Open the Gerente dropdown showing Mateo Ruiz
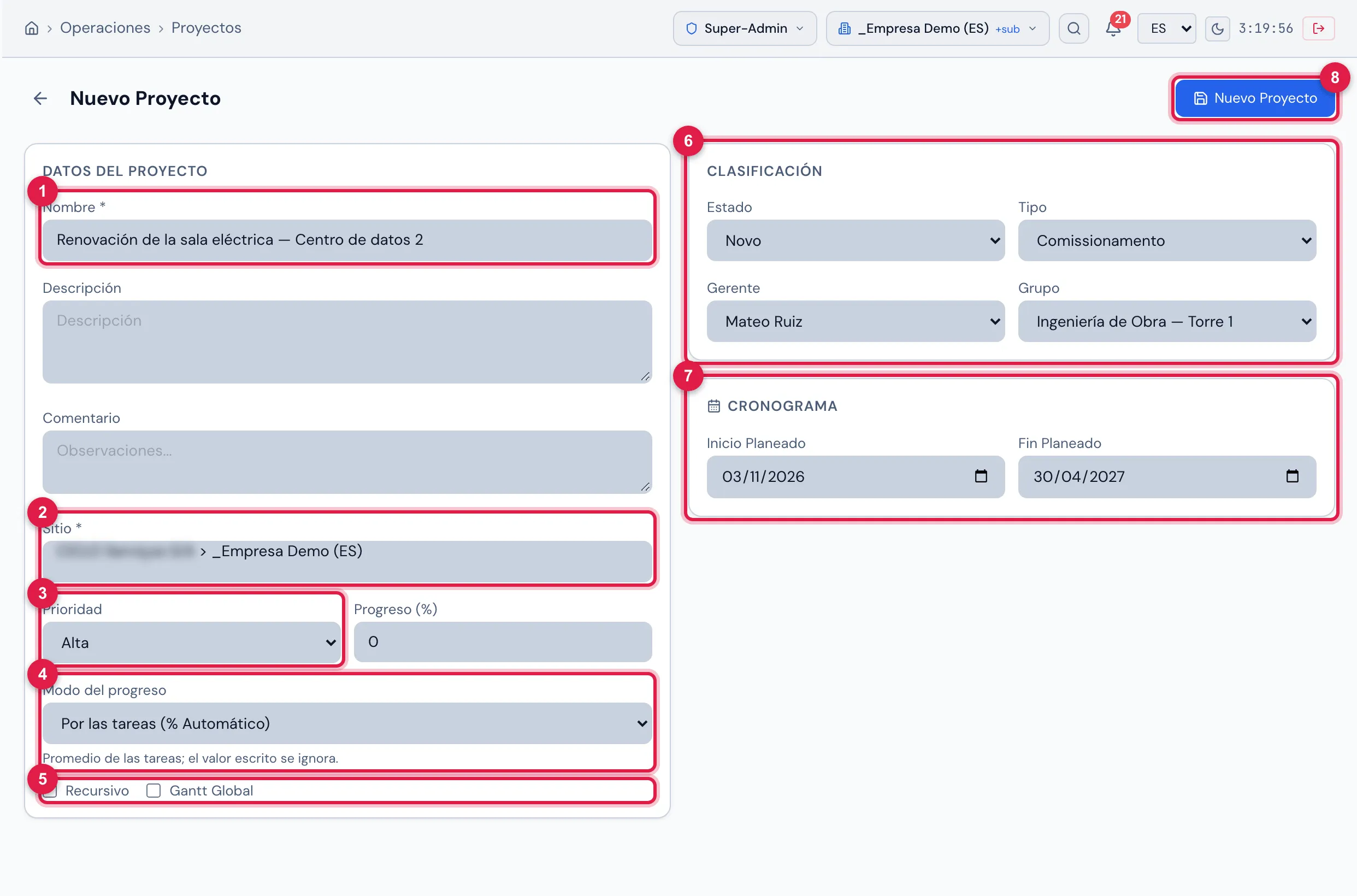Viewport: 1357px width, 896px height. point(855,321)
